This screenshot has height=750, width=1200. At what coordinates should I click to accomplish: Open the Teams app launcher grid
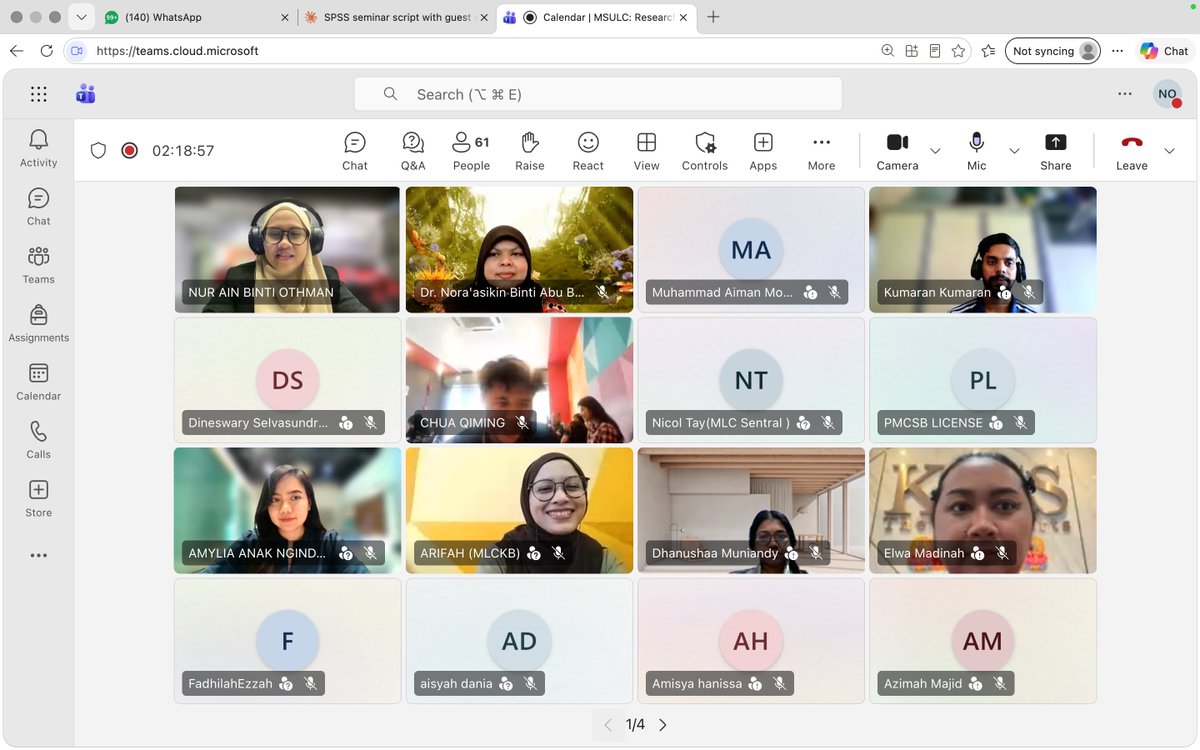pyautogui.click(x=39, y=94)
